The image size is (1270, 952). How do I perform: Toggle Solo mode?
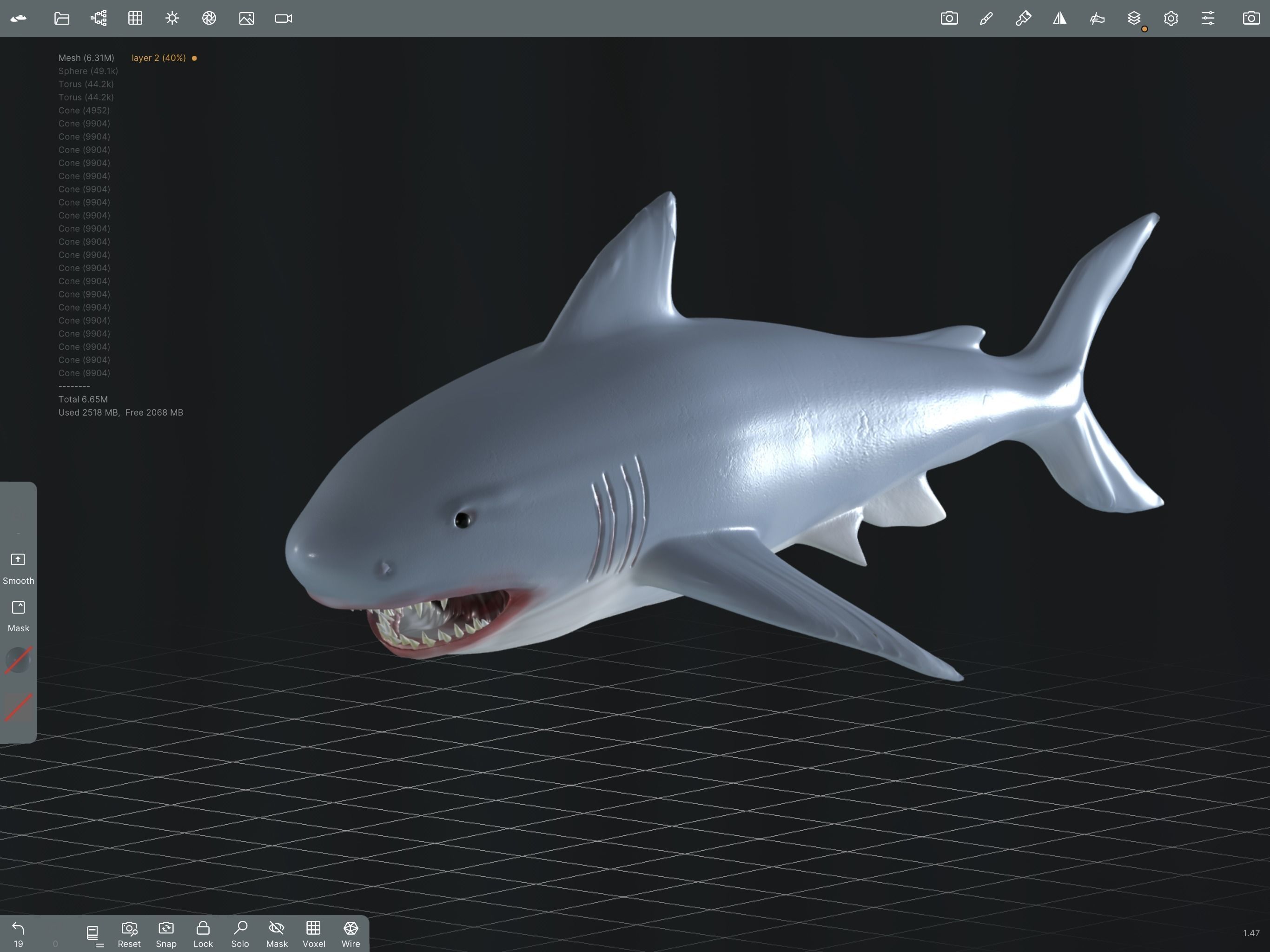(x=240, y=933)
